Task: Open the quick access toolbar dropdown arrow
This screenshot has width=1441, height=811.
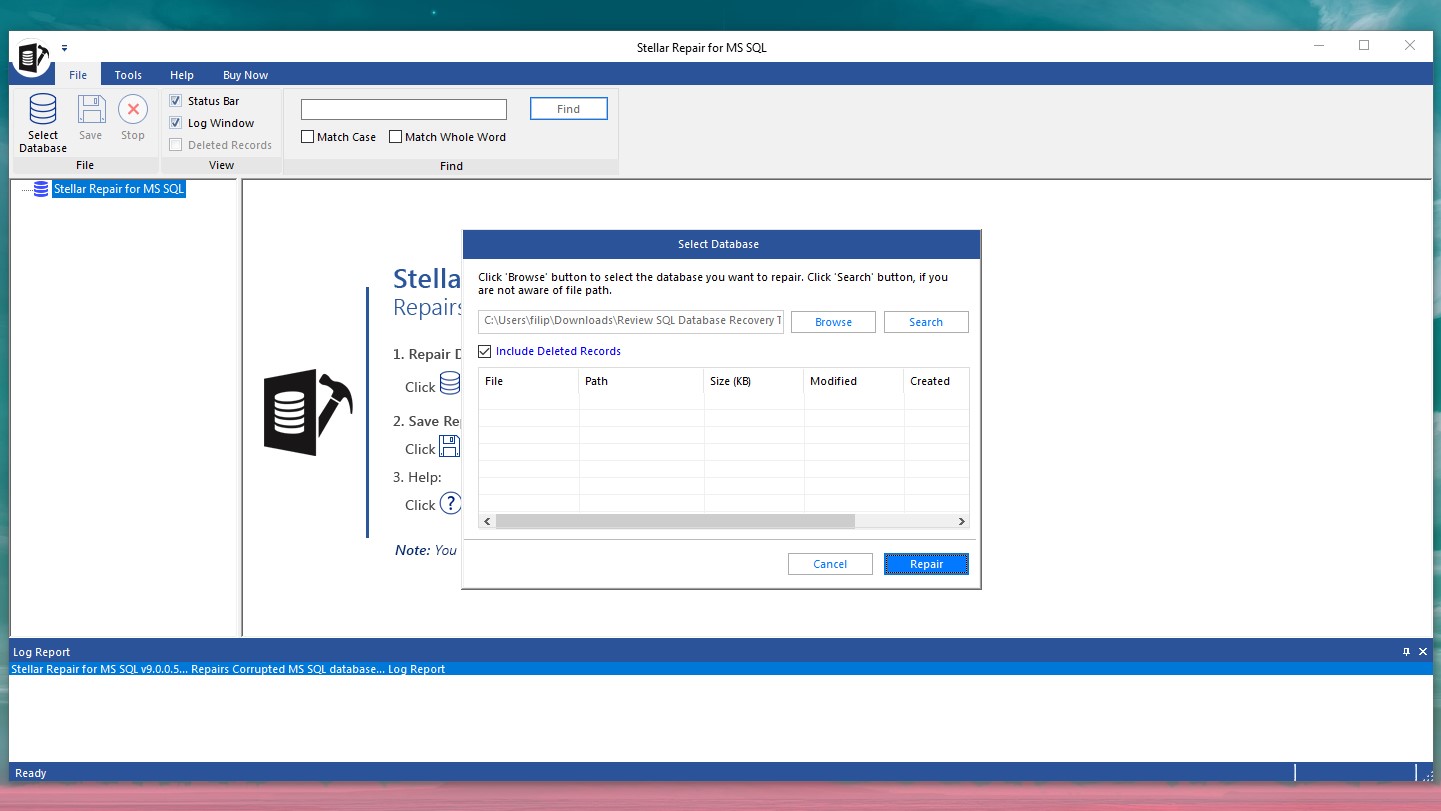Action: click(65, 47)
